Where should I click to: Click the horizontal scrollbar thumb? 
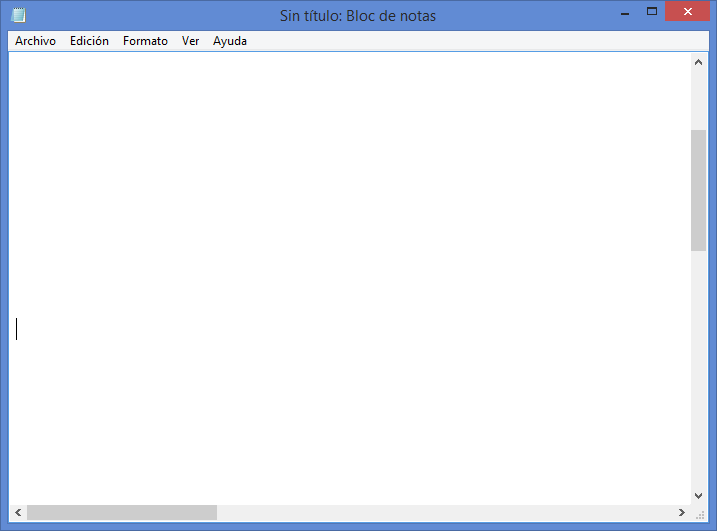pos(122,512)
